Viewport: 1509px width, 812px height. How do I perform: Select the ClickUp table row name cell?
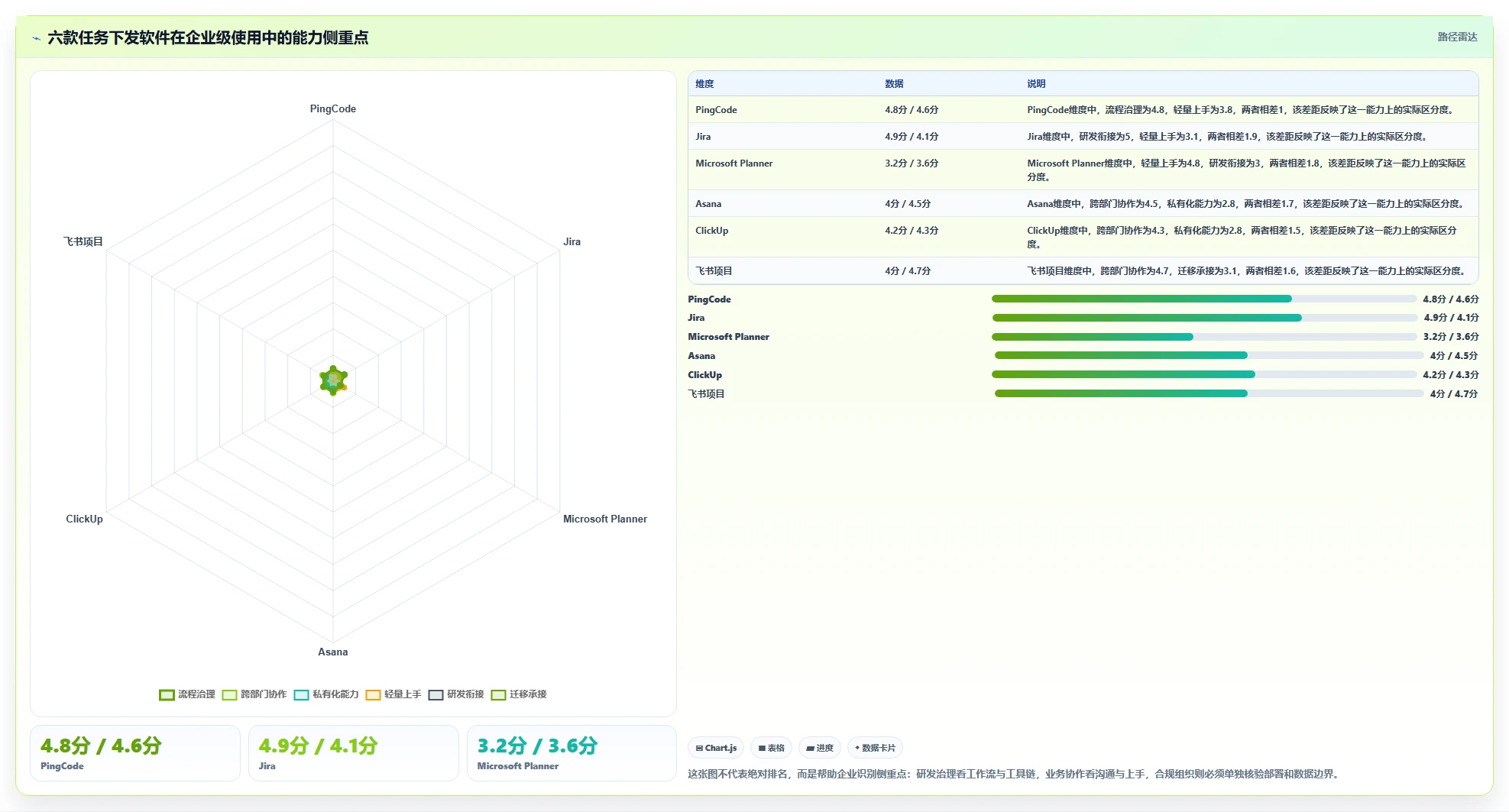pyautogui.click(x=782, y=237)
